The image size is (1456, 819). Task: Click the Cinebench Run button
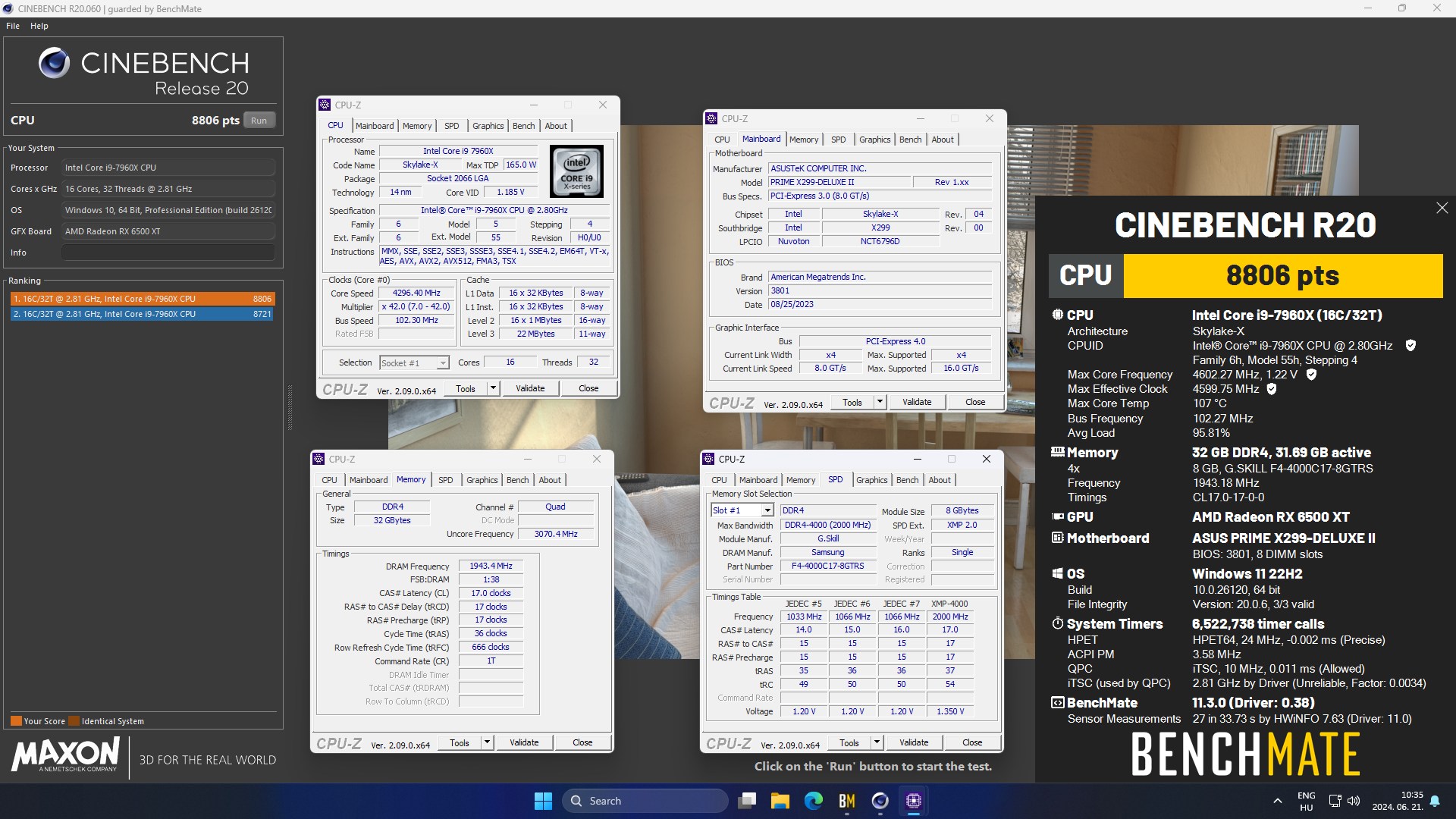pyautogui.click(x=259, y=120)
